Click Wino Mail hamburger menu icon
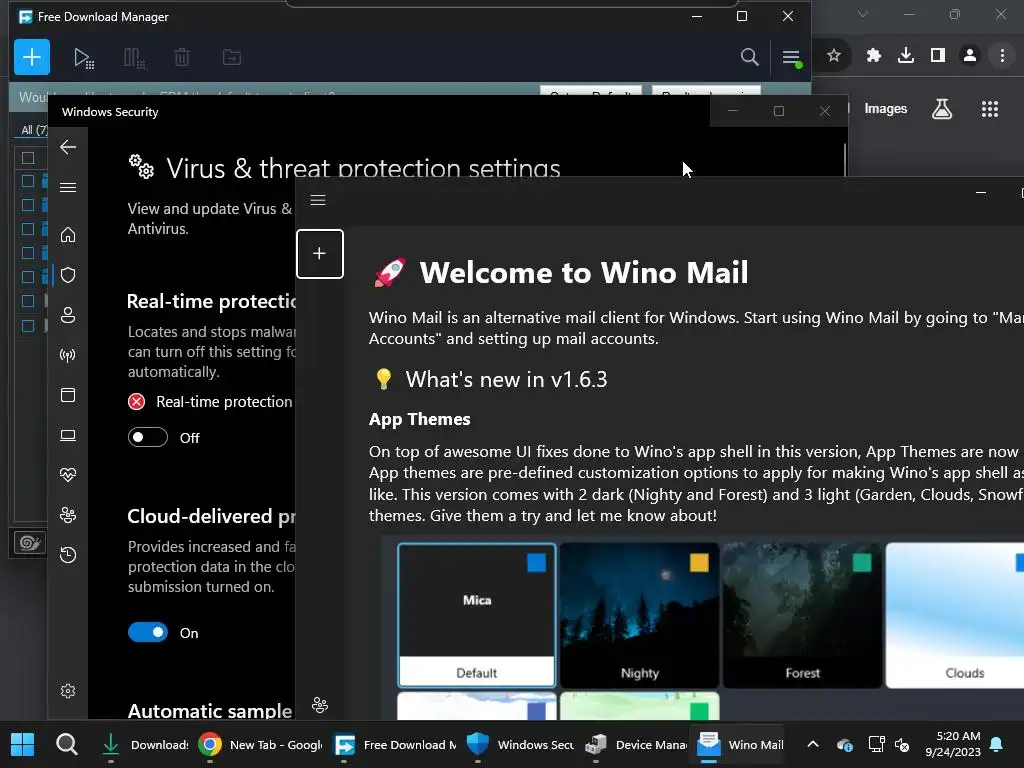The width and height of the screenshot is (1024, 768). click(x=318, y=200)
